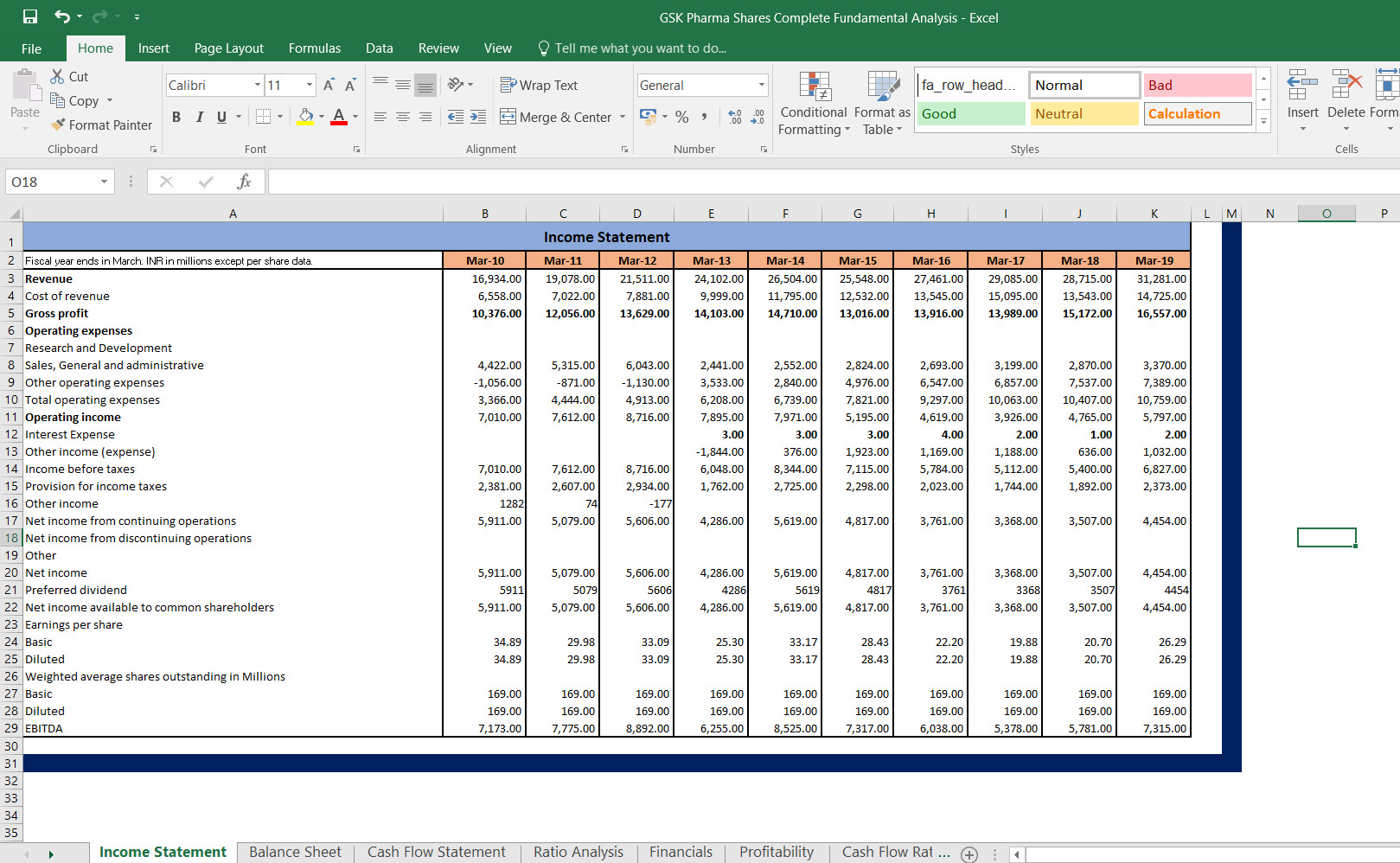The image size is (1400, 863).
Task: Expand the General number format dropdown
Action: [762, 85]
